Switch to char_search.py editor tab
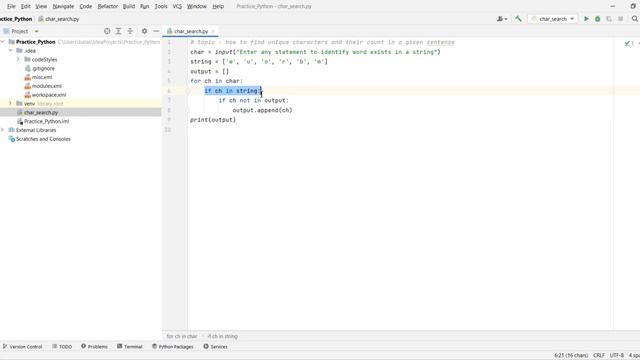The width and height of the screenshot is (640, 360). click(x=191, y=31)
